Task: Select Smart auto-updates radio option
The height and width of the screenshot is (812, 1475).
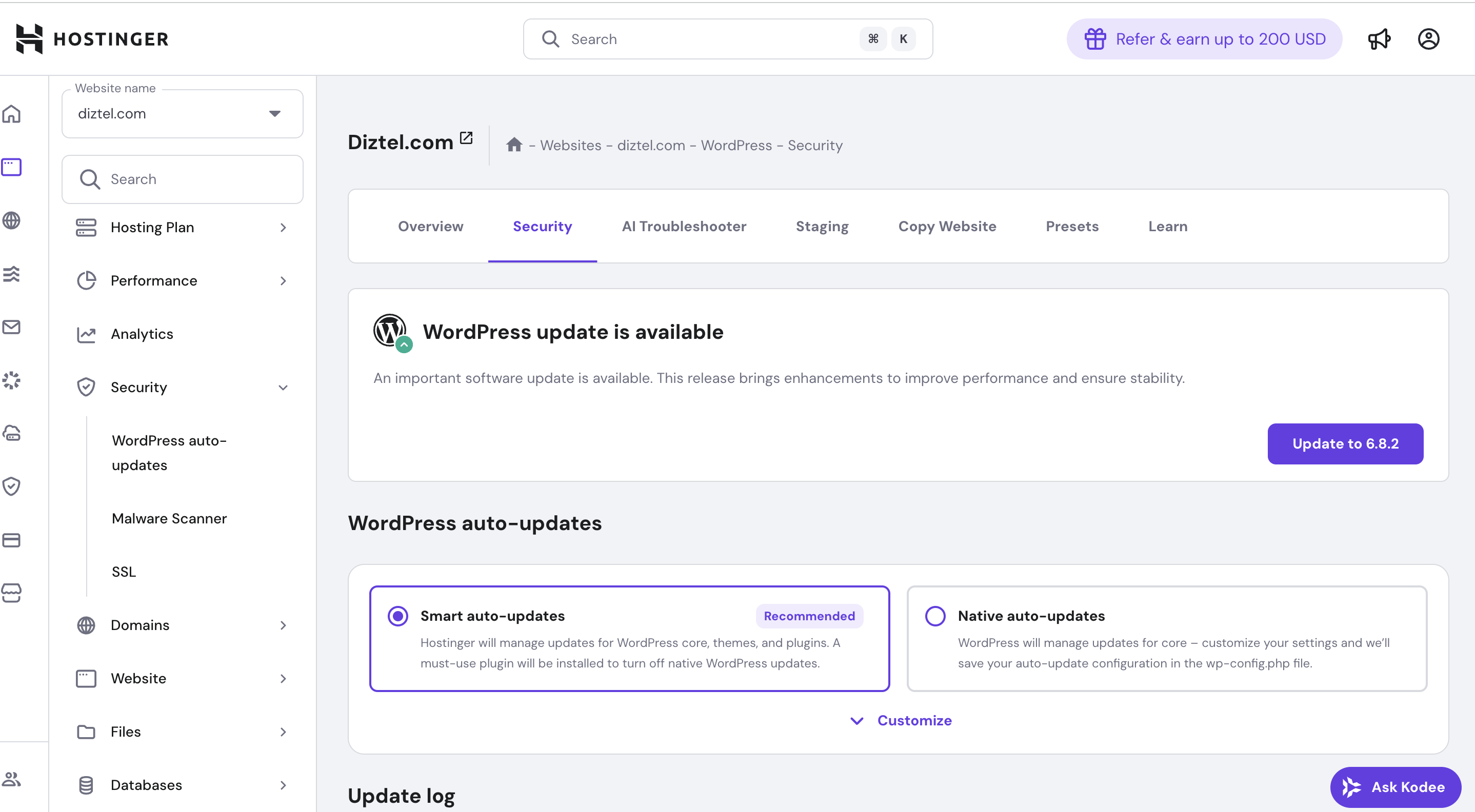Action: (x=398, y=616)
